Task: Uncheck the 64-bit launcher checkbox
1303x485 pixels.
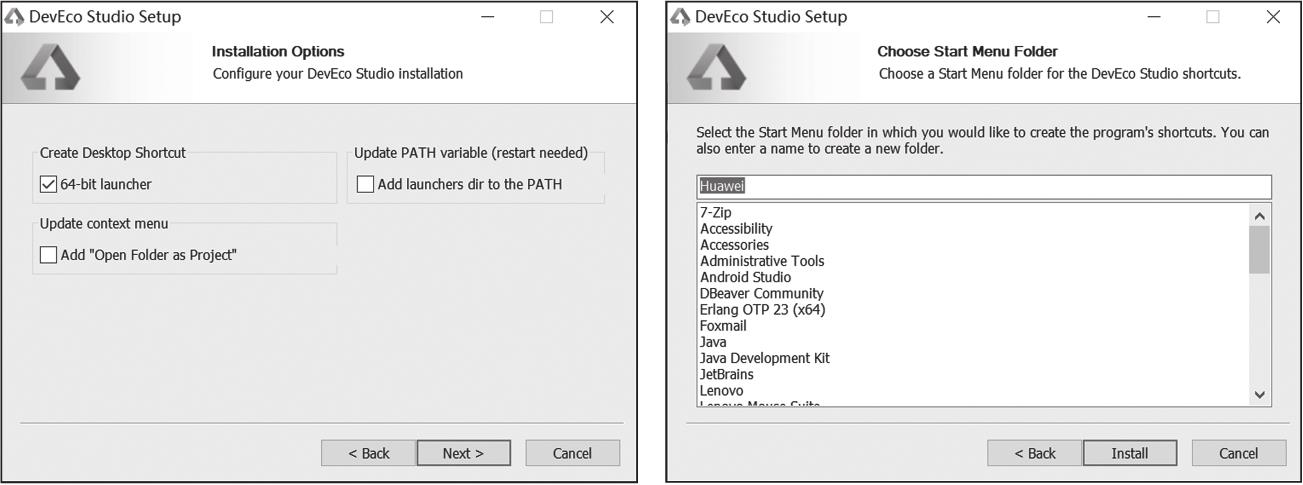Action: (x=49, y=184)
